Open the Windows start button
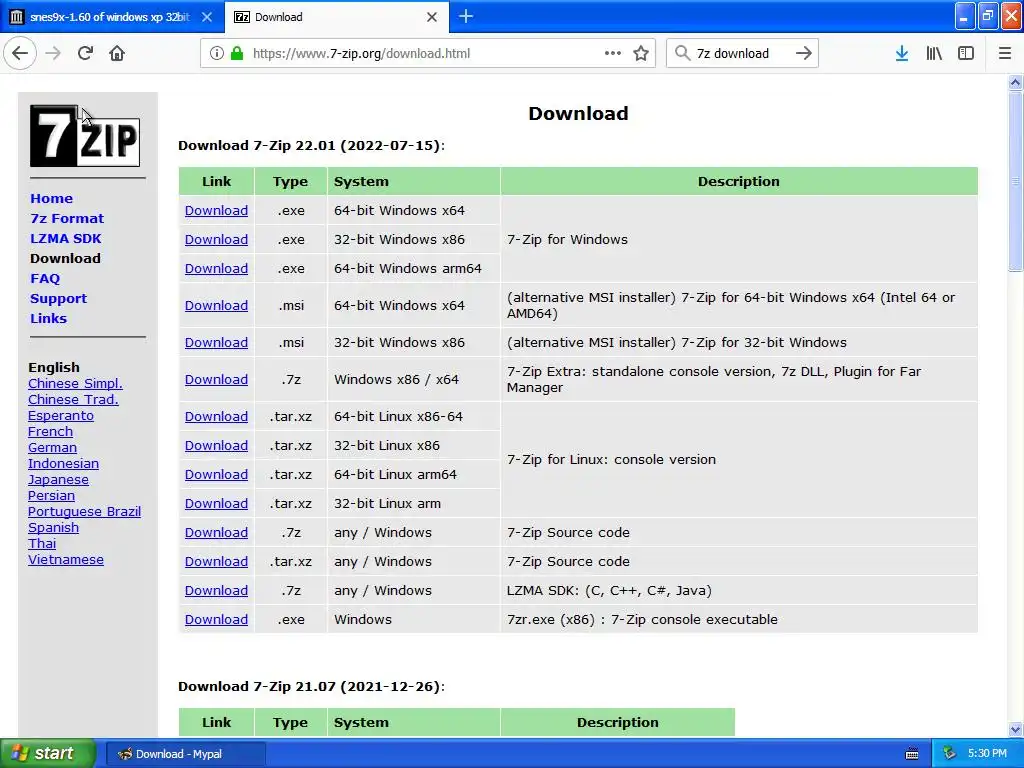The height and width of the screenshot is (768, 1024). [x=47, y=754]
